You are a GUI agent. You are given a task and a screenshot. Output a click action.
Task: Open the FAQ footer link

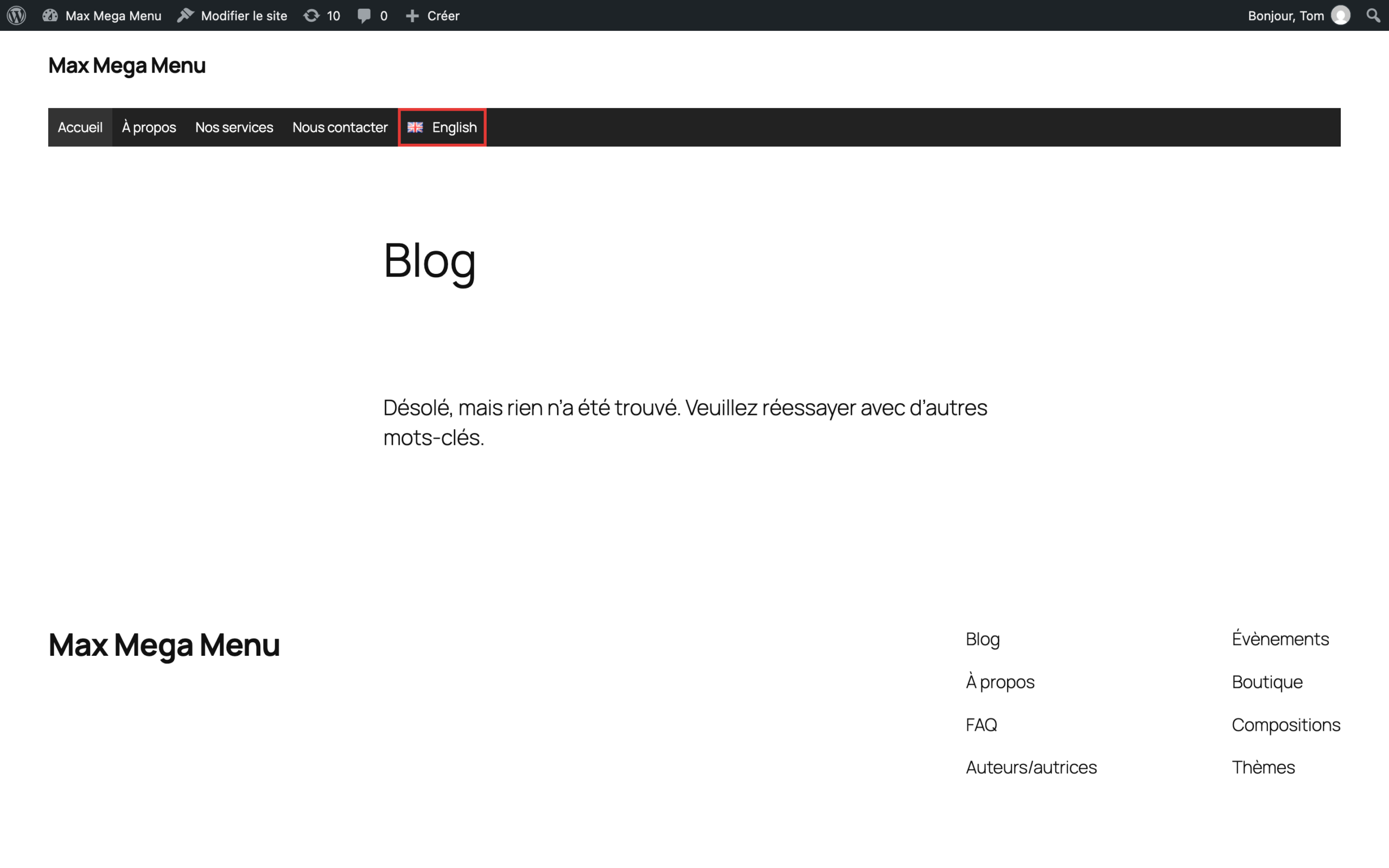tap(982, 725)
